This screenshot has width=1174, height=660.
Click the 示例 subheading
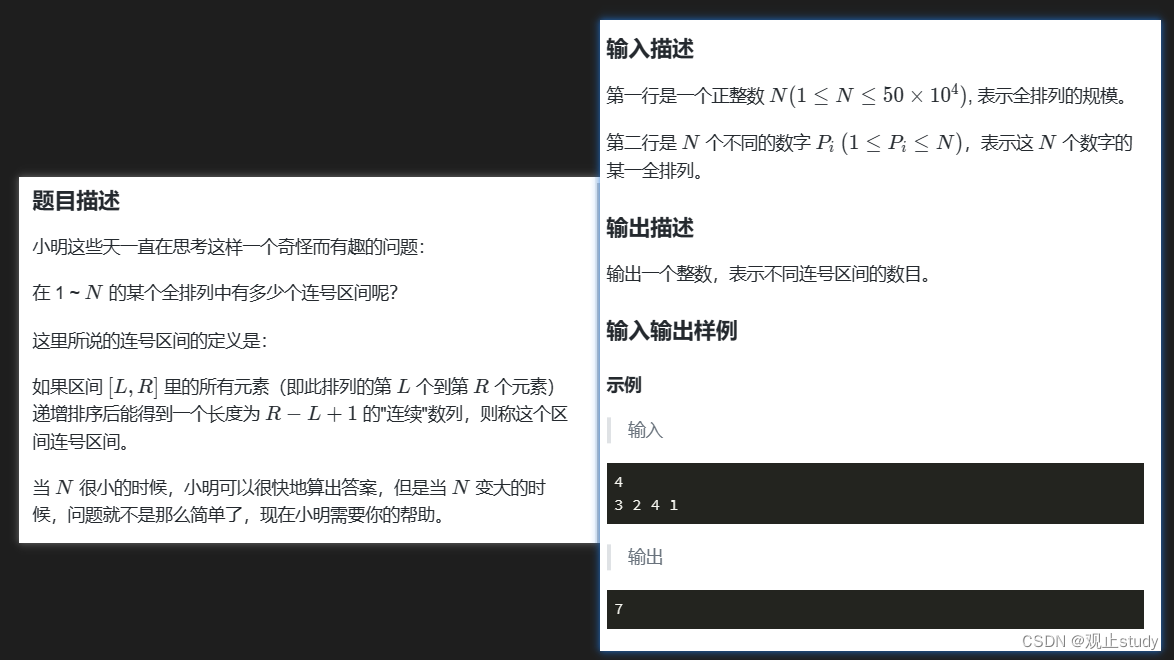click(x=624, y=385)
